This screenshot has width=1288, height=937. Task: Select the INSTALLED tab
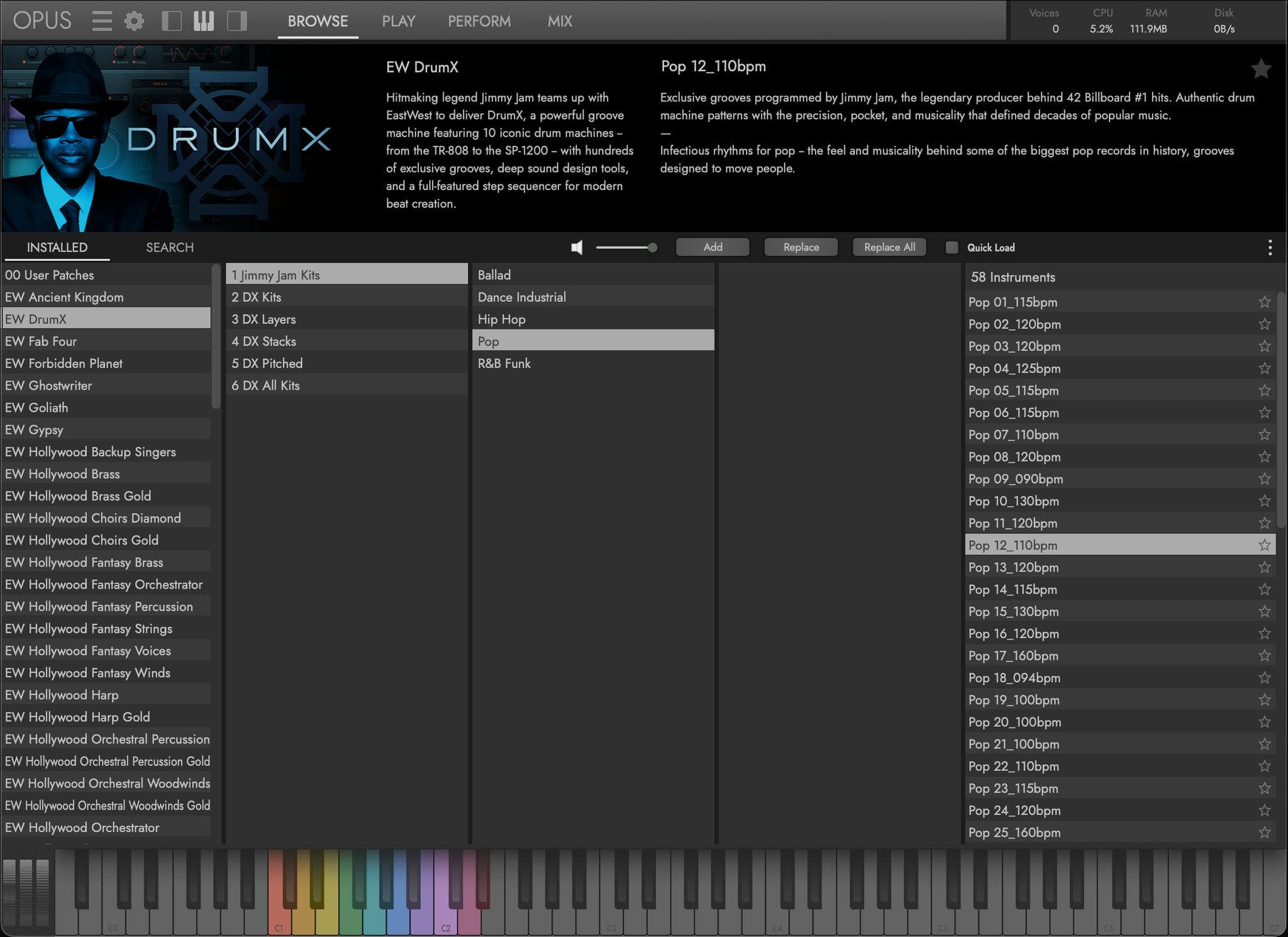[x=57, y=248]
